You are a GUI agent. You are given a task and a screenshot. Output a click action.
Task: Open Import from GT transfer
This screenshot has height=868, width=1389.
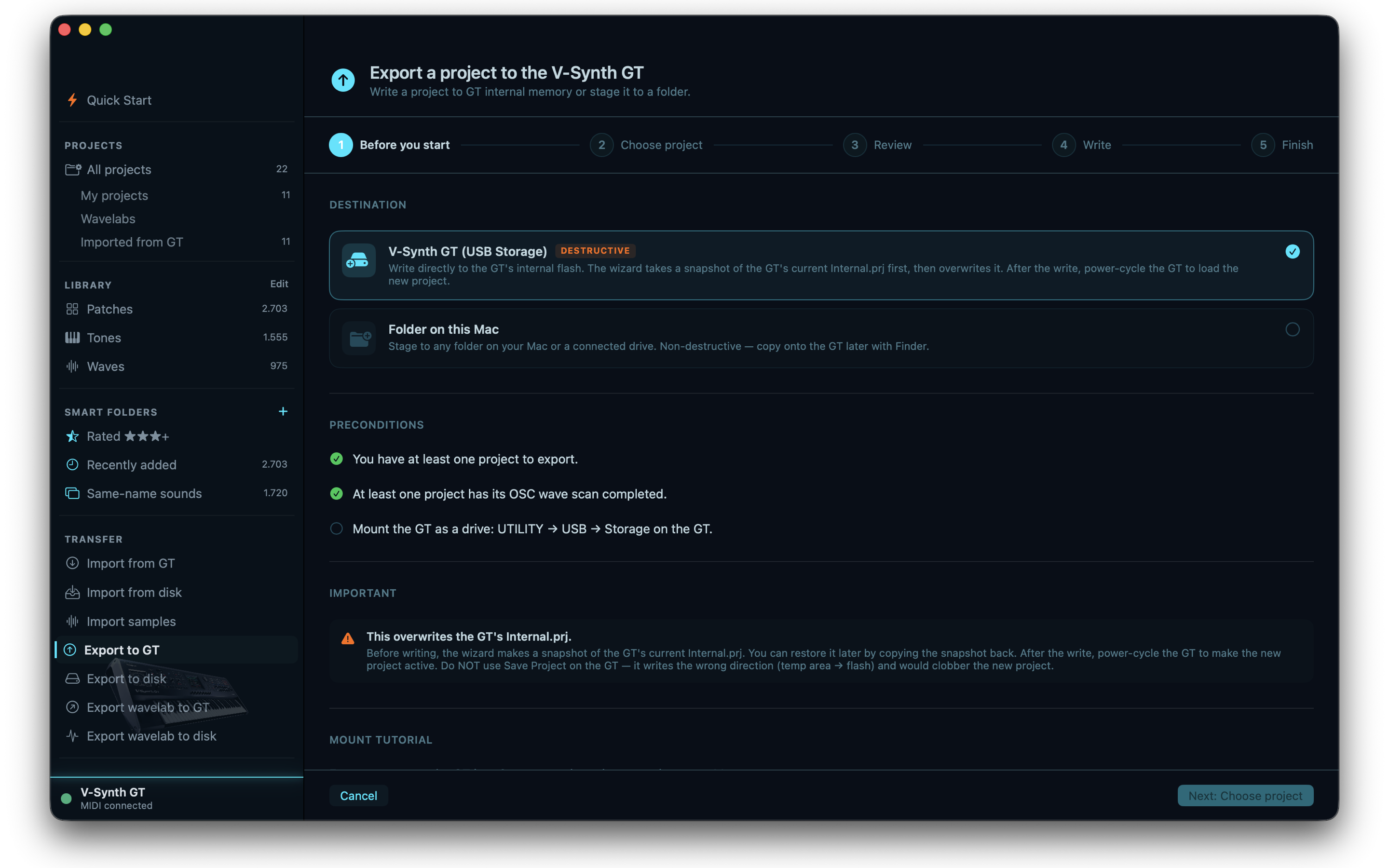click(177, 563)
